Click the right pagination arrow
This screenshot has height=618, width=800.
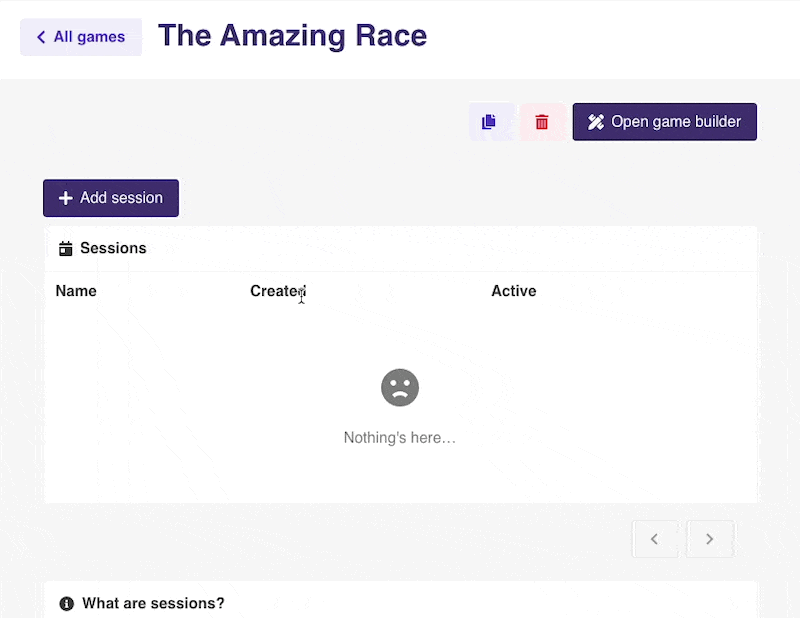[x=710, y=538]
